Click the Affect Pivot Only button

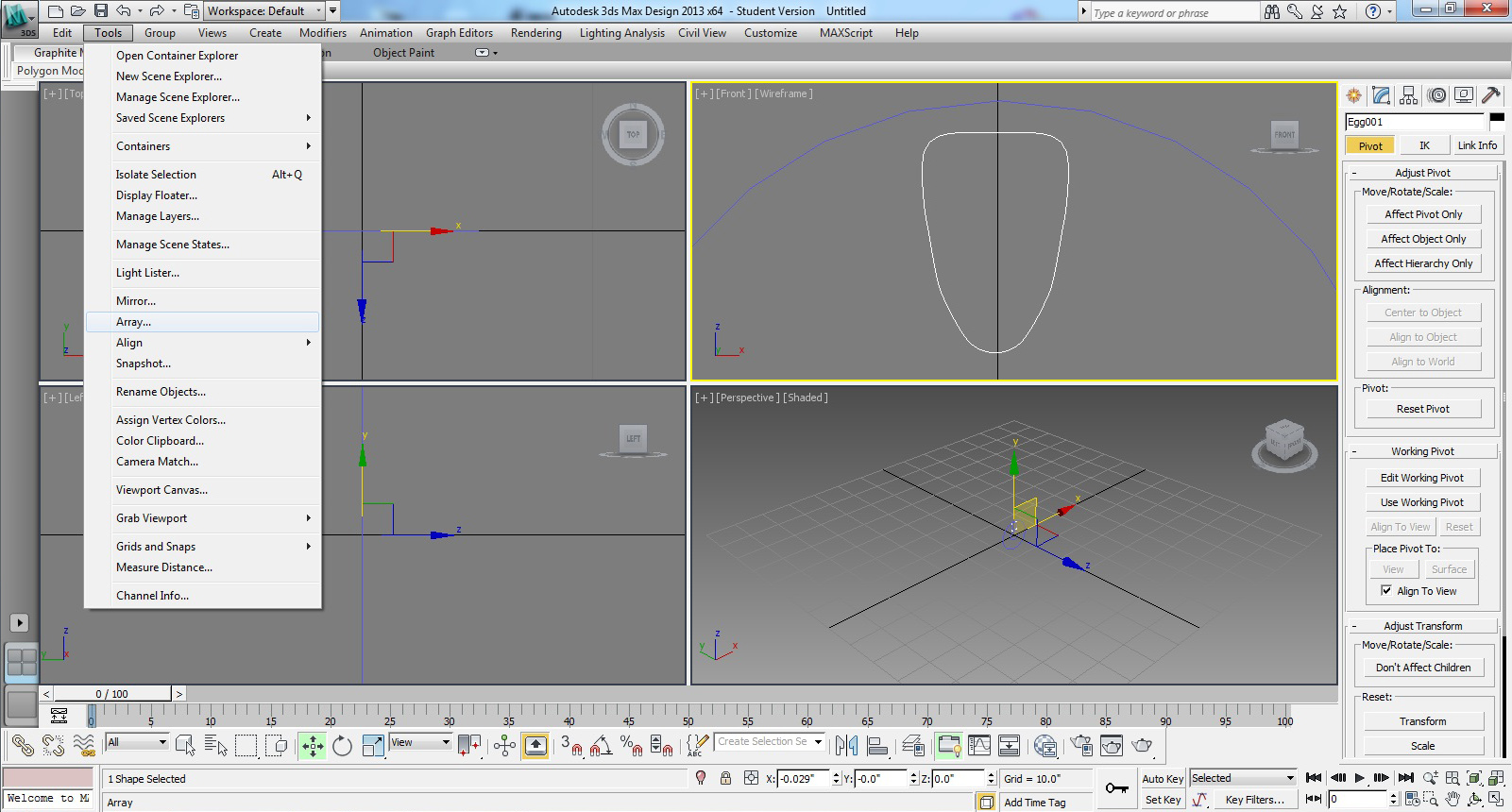(x=1423, y=214)
